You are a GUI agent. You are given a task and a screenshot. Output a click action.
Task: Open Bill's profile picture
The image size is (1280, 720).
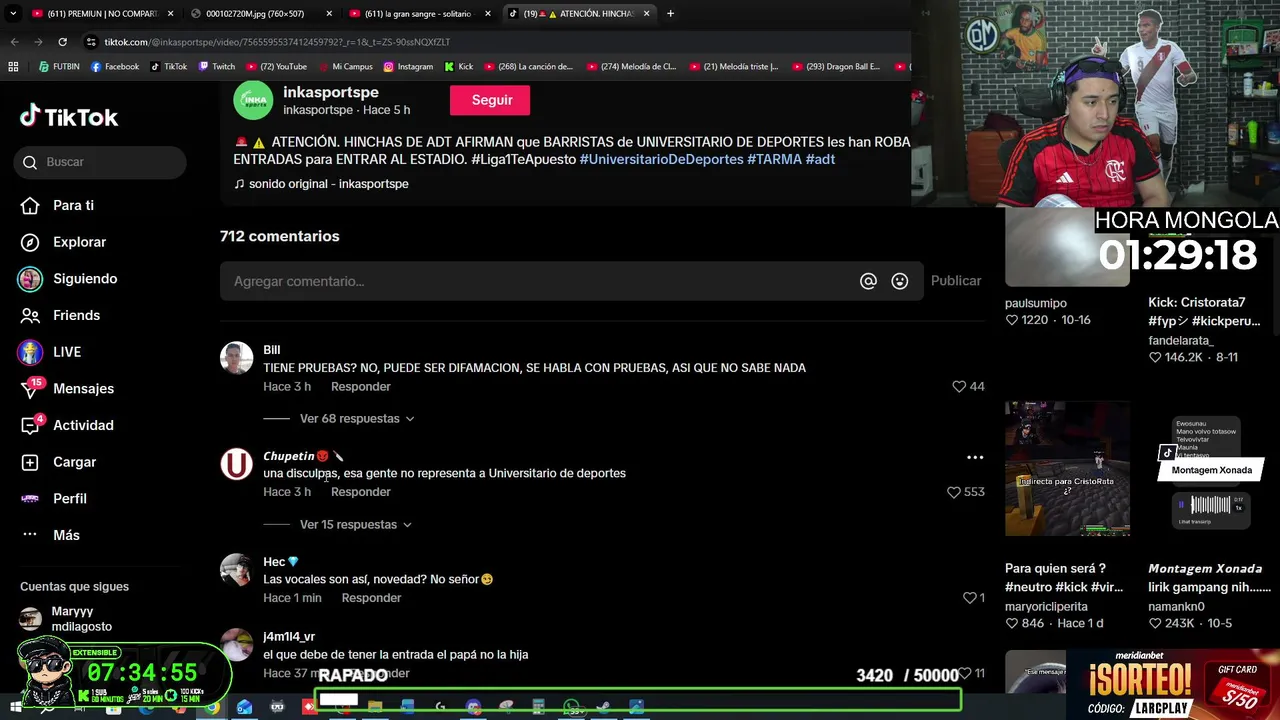(237, 358)
